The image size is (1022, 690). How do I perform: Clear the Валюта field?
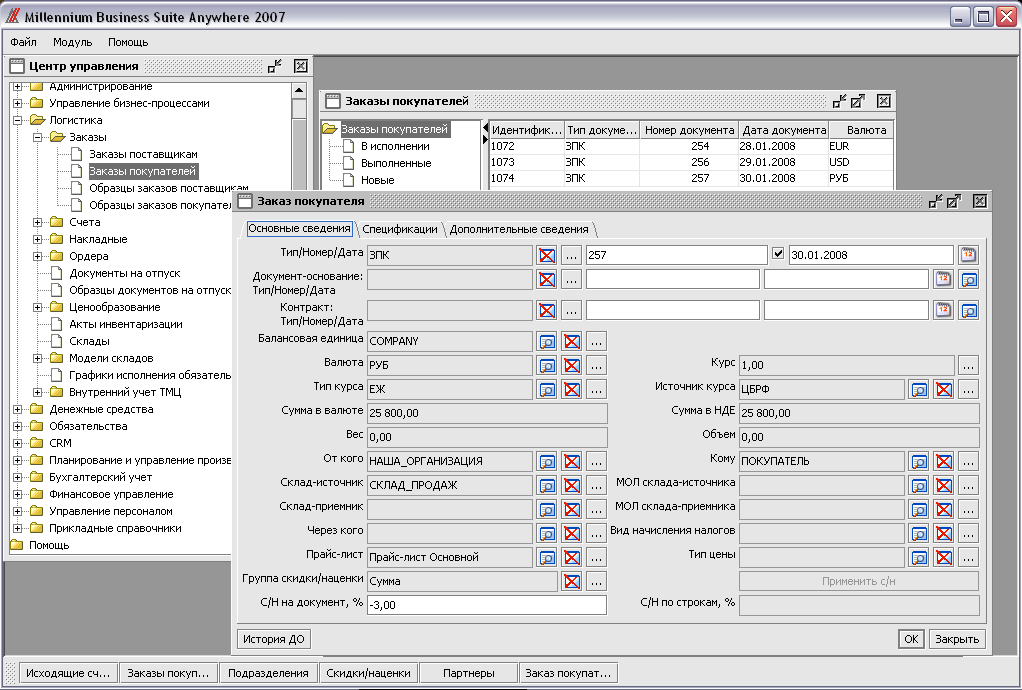(572, 366)
